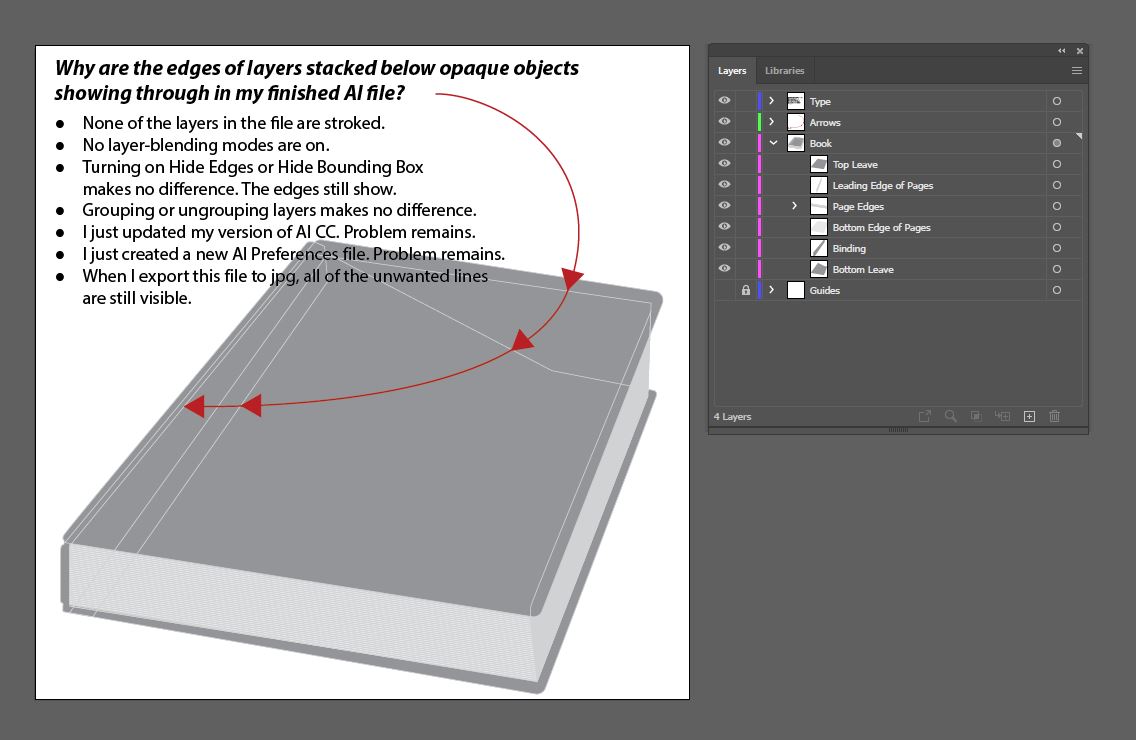The height and width of the screenshot is (740, 1136).
Task: Open the Layers panel flyout menu
Action: pyautogui.click(x=1077, y=70)
